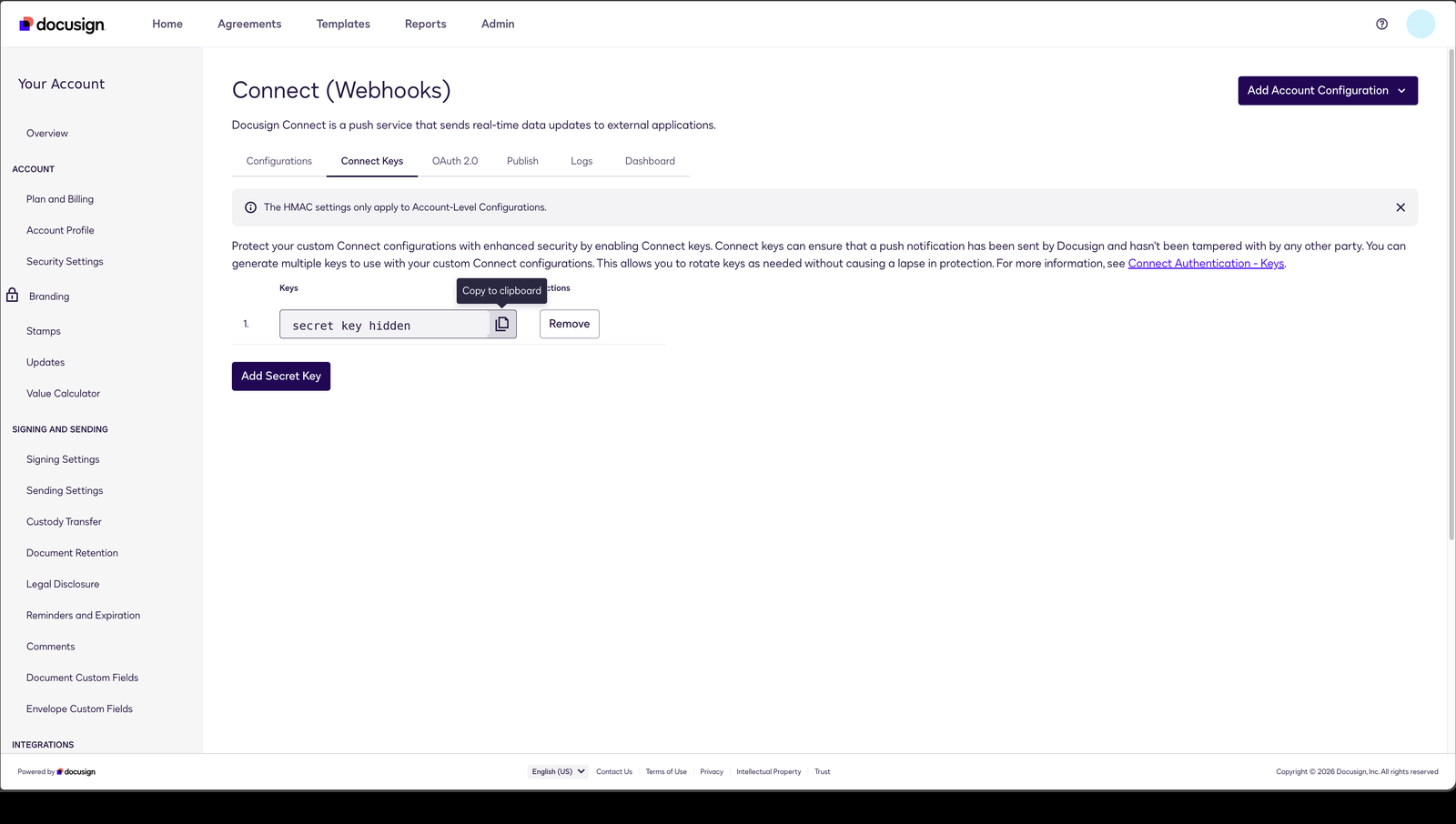The height and width of the screenshot is (824, 1456).
Task: Open Document Retention settings
Action: (x=72, y=553)
